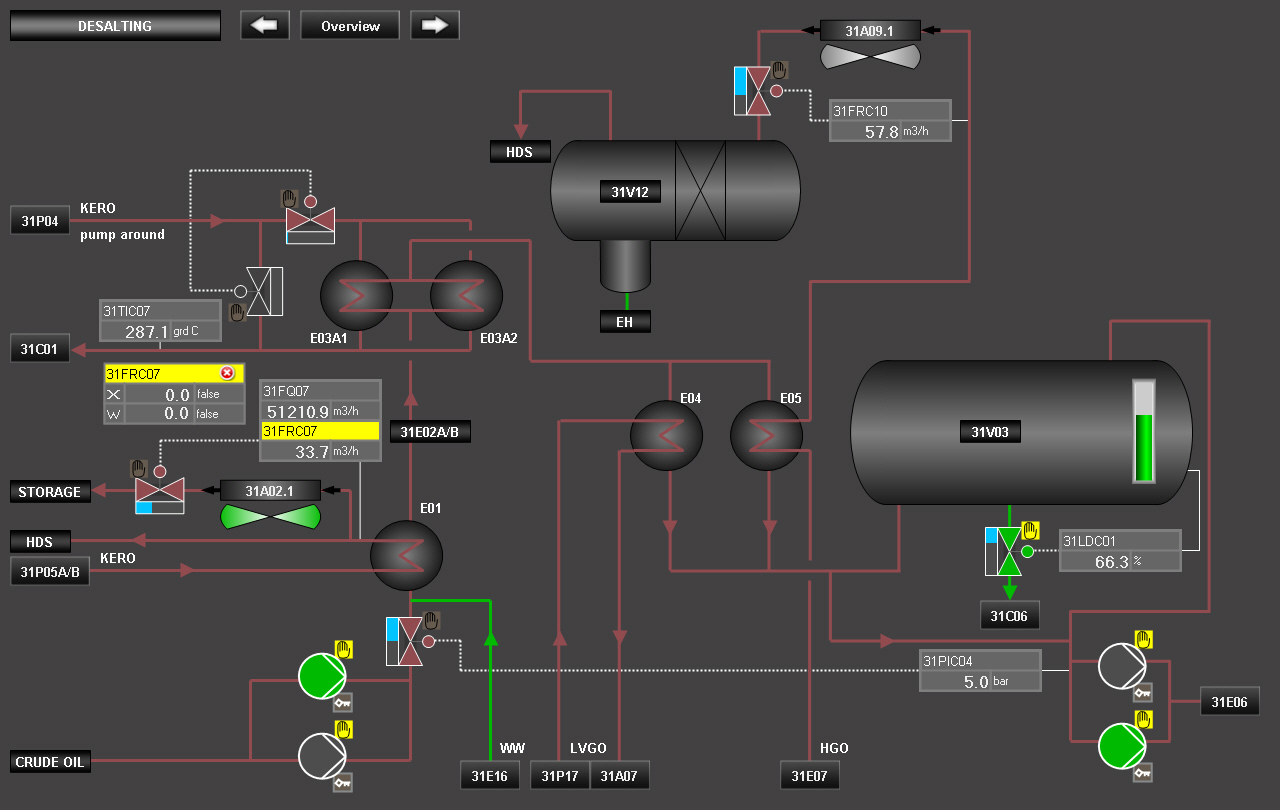The width and height of the screenshot is (1280, 810).
Task: Jump to 31C01 link
Action: click(x=40, y=349)
